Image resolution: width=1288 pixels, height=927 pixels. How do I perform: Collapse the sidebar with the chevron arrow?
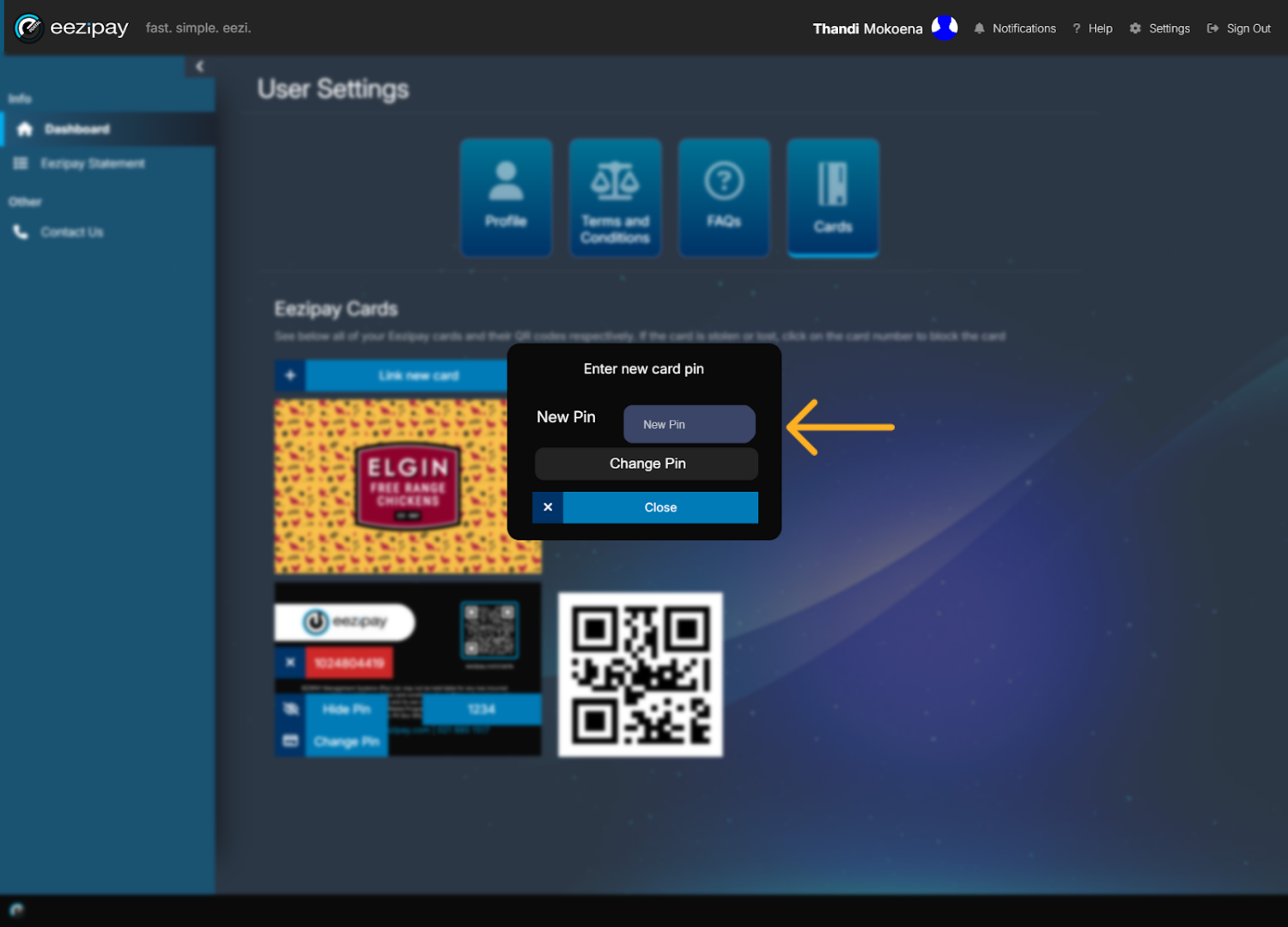(x=199, y=66)
